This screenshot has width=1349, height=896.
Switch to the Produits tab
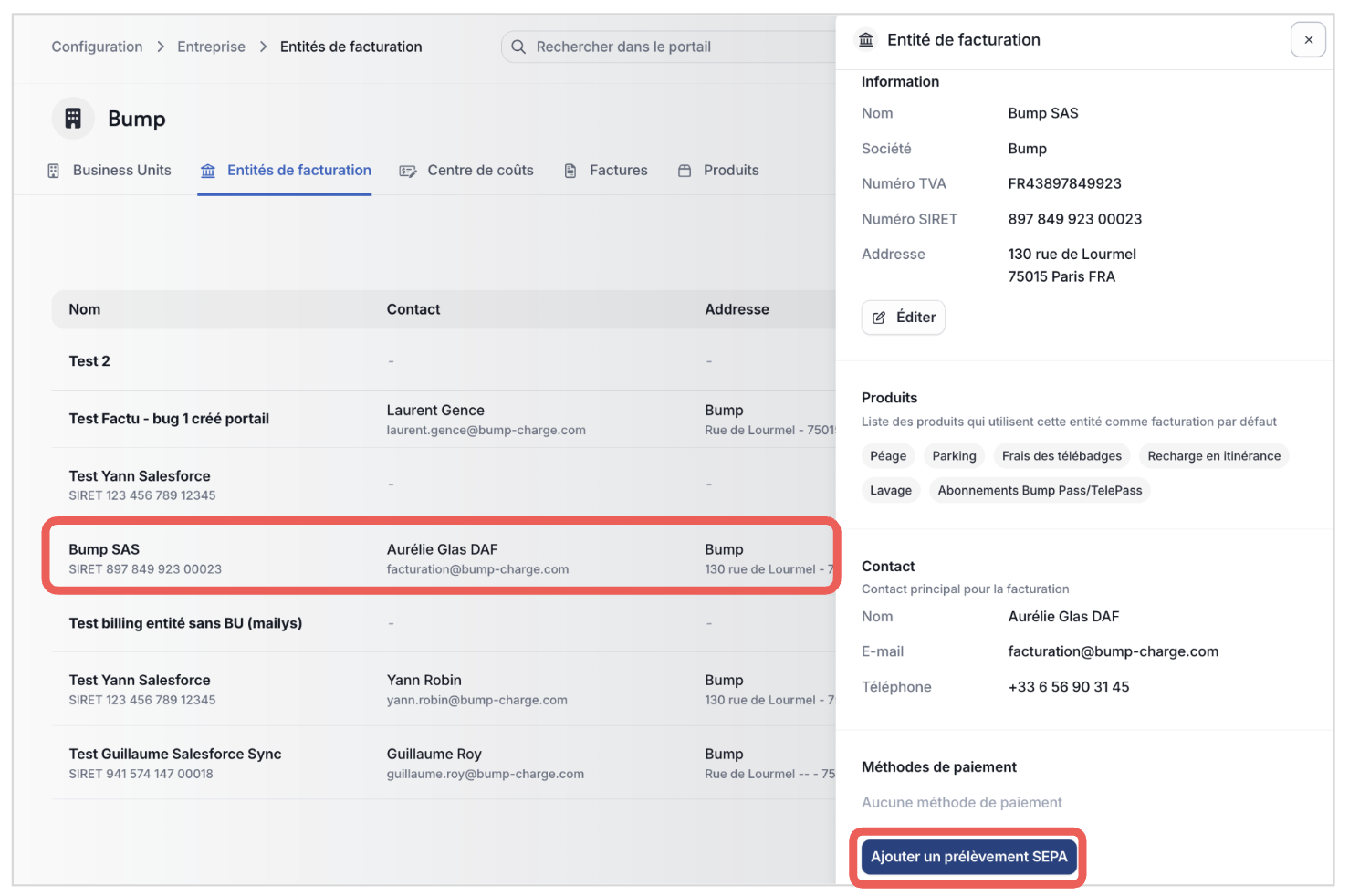(730, 171)
